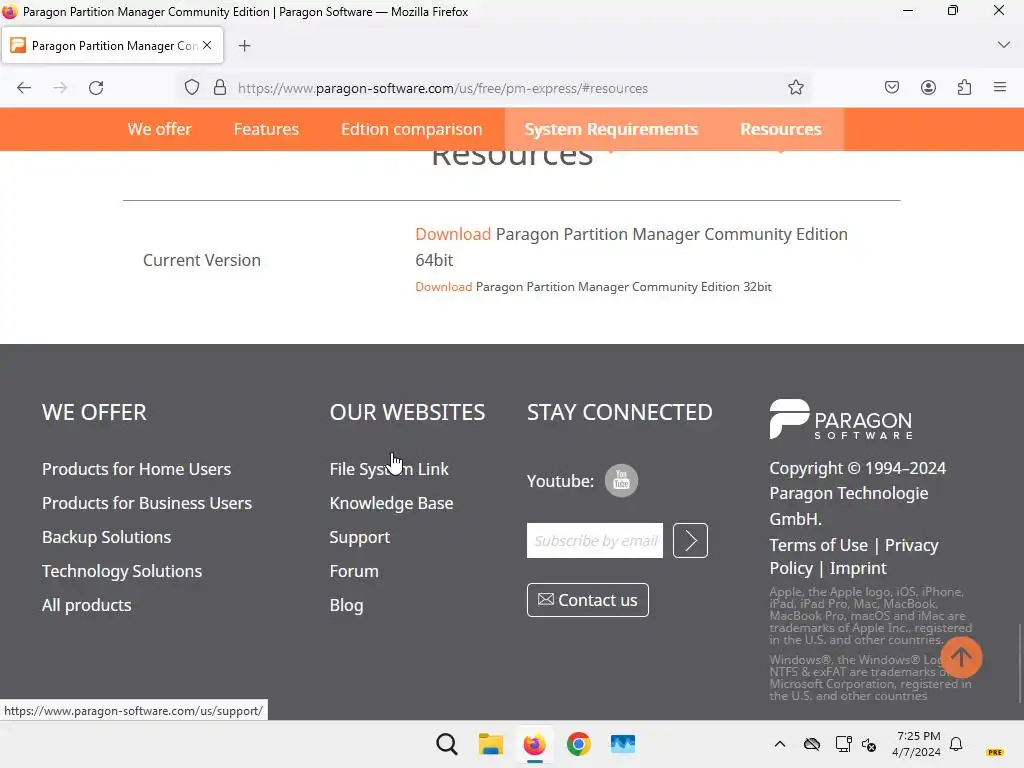The image size is (1024, 768).
Task: Bookmark this page with the star icon
Action: [x=795, y=88]
